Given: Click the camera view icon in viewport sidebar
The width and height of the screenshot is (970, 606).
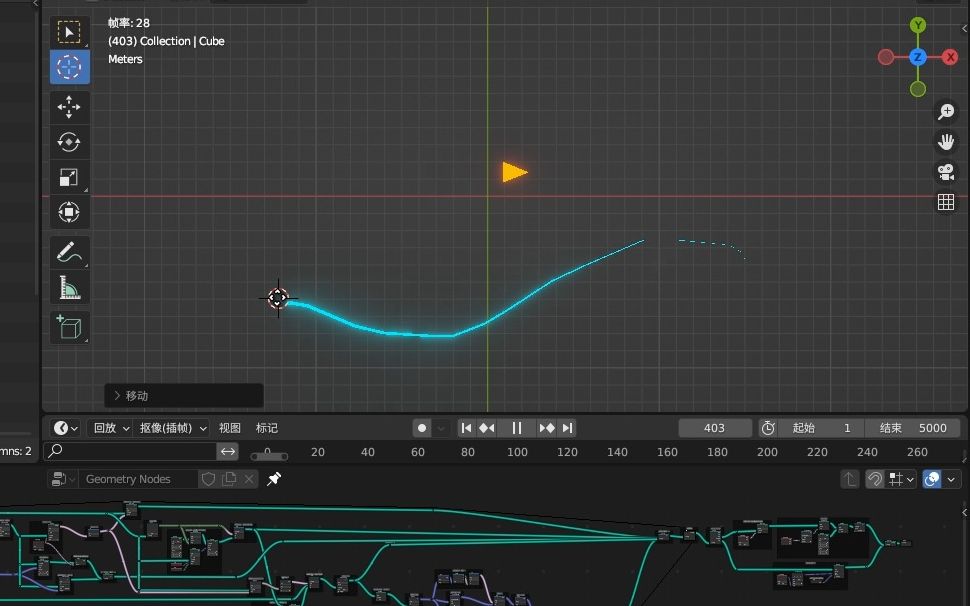Looking at the screenshot, I should coord(946,172).
